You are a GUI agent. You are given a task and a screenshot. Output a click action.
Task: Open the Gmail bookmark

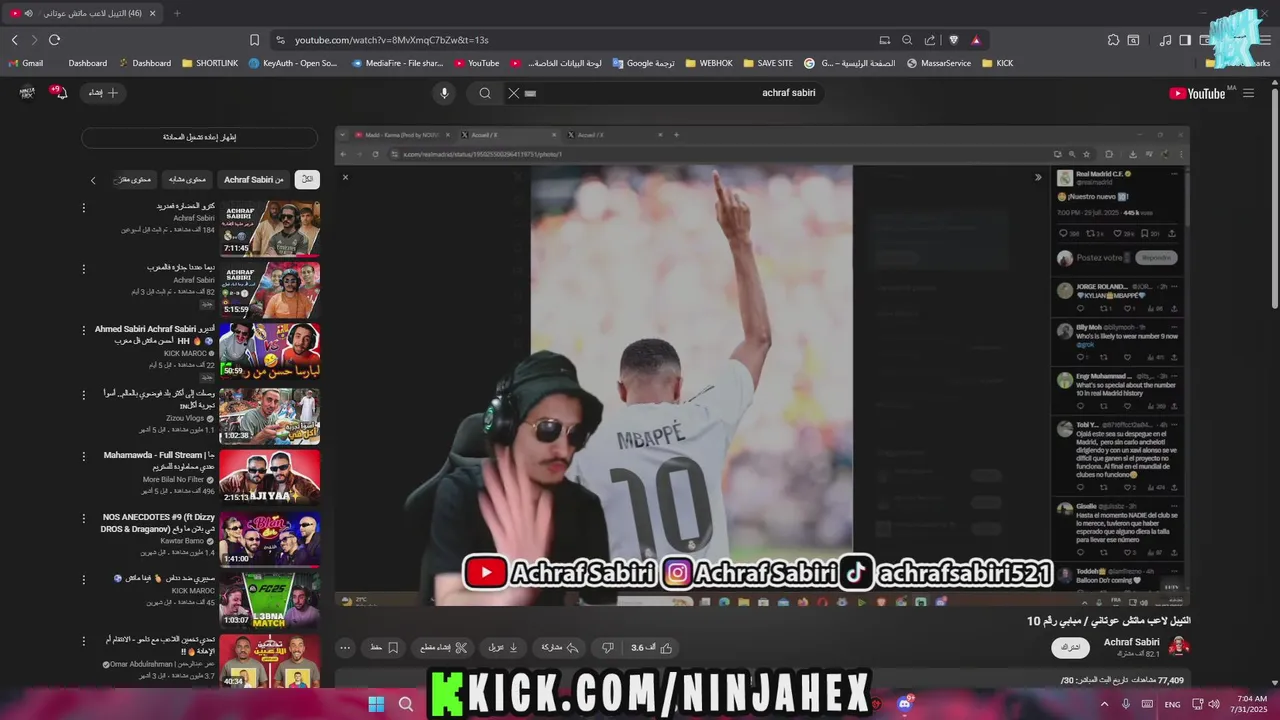[x=26, y=63]
